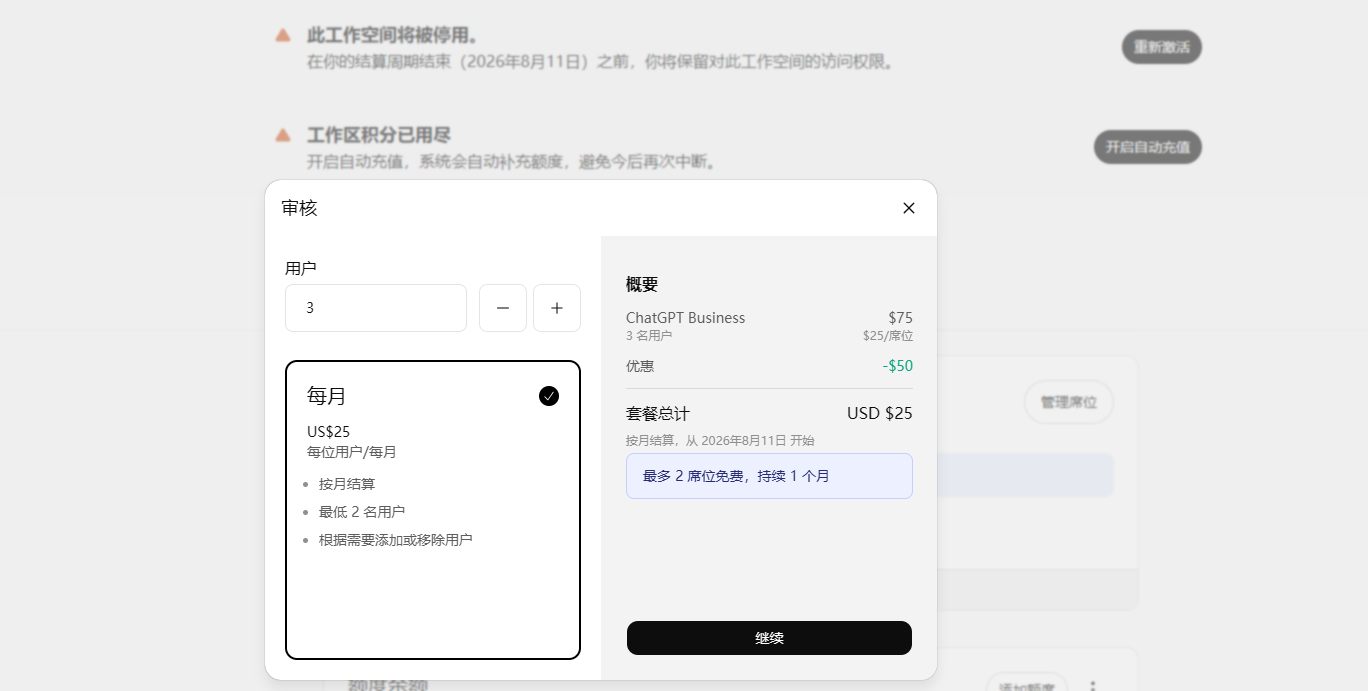Screen dimensions: 1368x691
Task: Click the 审核 dialog title
Action: (299, 208)
